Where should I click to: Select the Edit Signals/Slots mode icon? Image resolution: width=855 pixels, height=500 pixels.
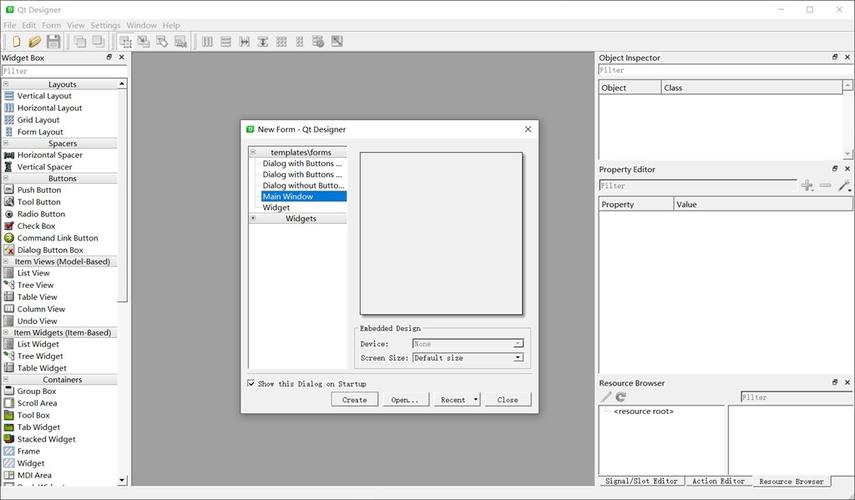(143, 41)
